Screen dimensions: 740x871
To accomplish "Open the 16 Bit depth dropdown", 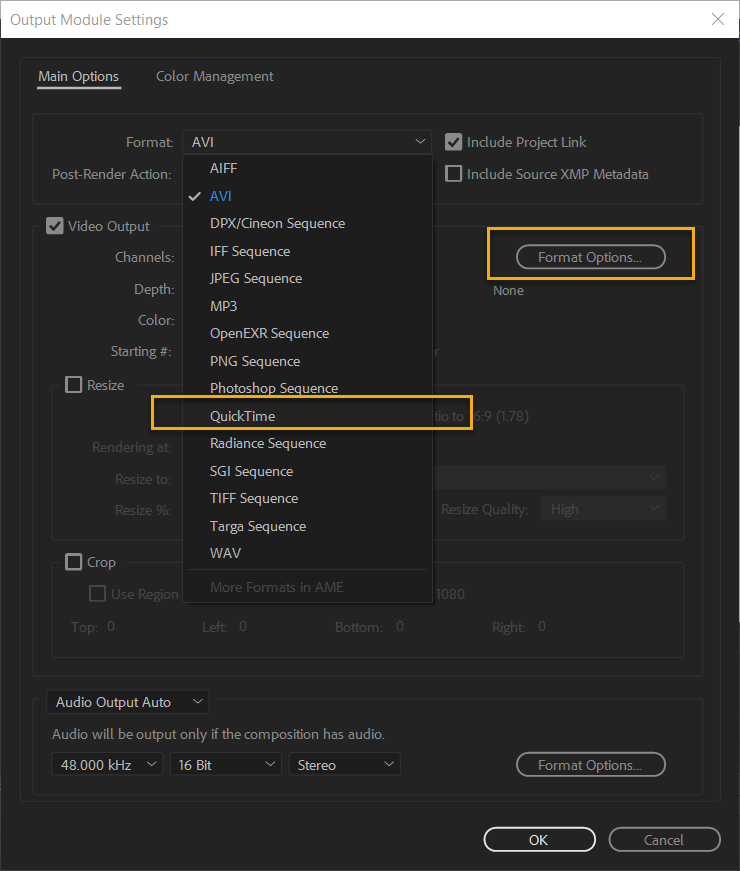I will [226, 765].
